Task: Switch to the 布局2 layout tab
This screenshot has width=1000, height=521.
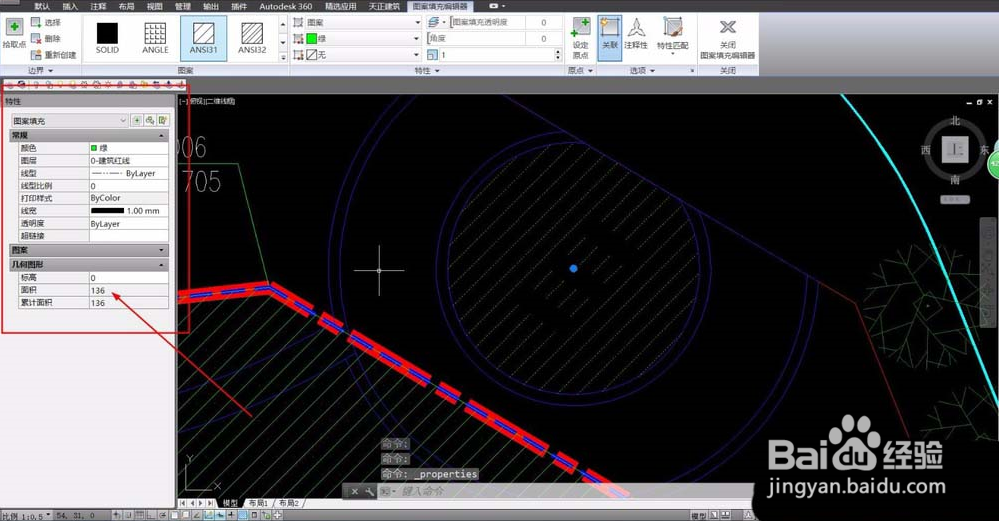Action: click(x=289, y=503)
